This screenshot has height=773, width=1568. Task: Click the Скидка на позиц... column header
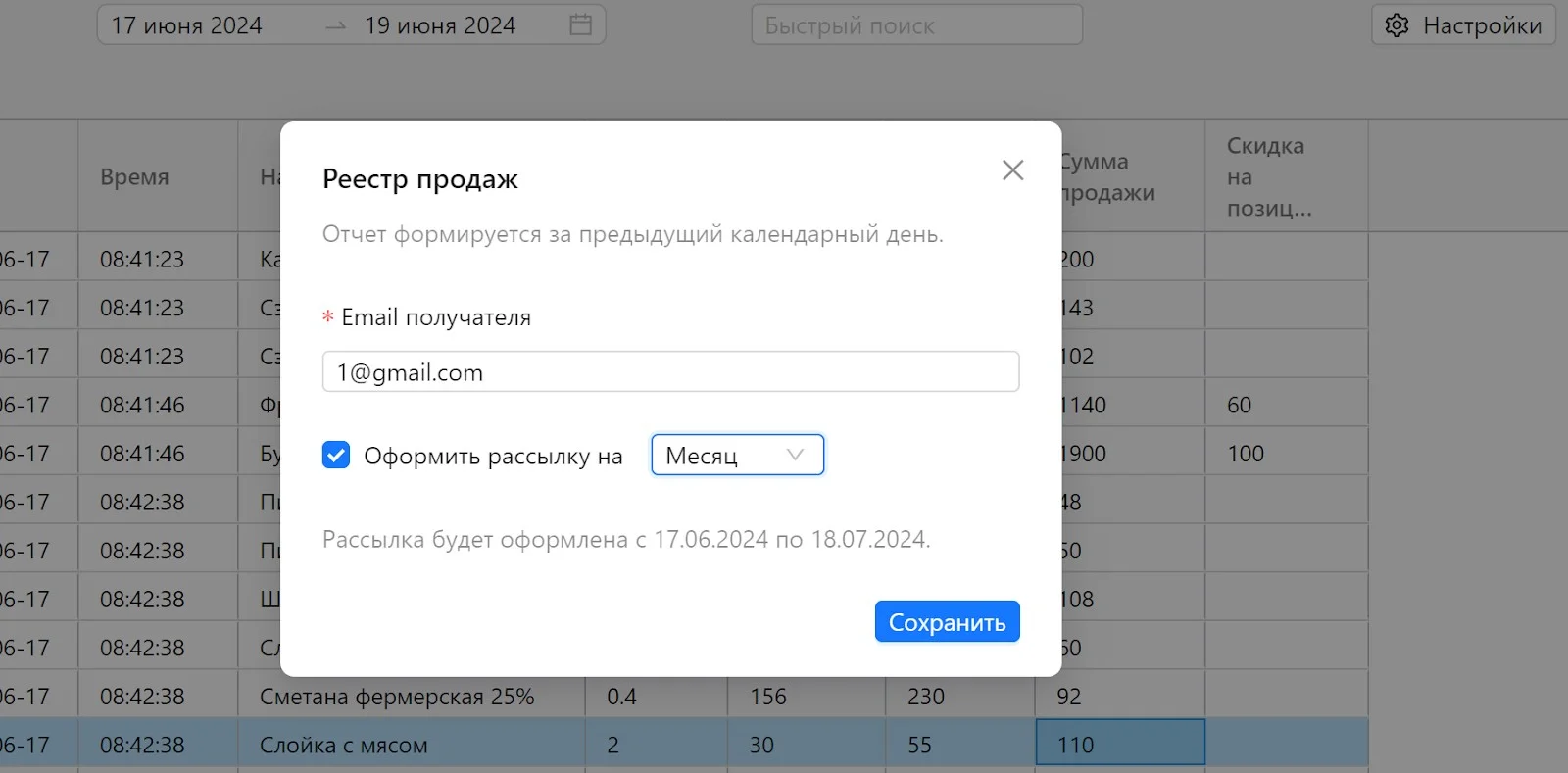(1287, 176)
